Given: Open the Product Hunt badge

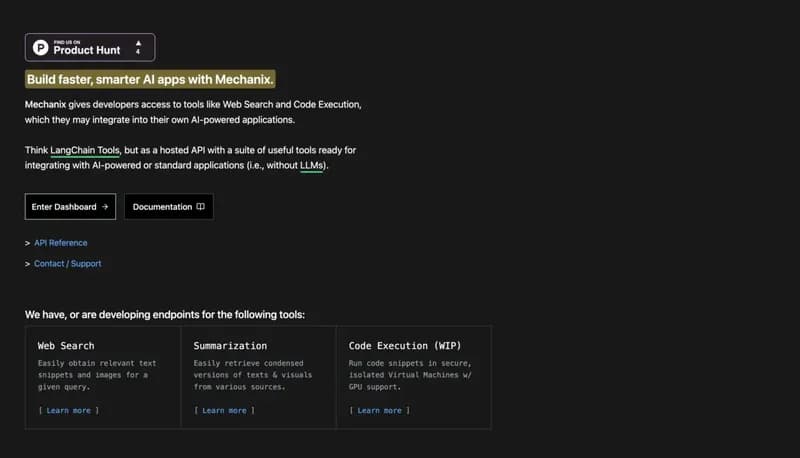Looking at the screenshot, I should click(90, 47).
